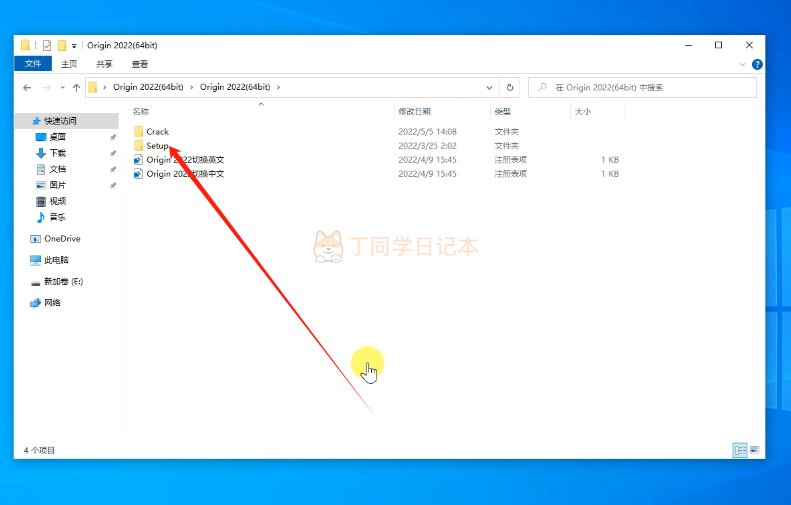Image resolution: width=791 pixels, height=505 pixels.
Task: Open 图片 in the navigation pane
Action: point(58,185)
